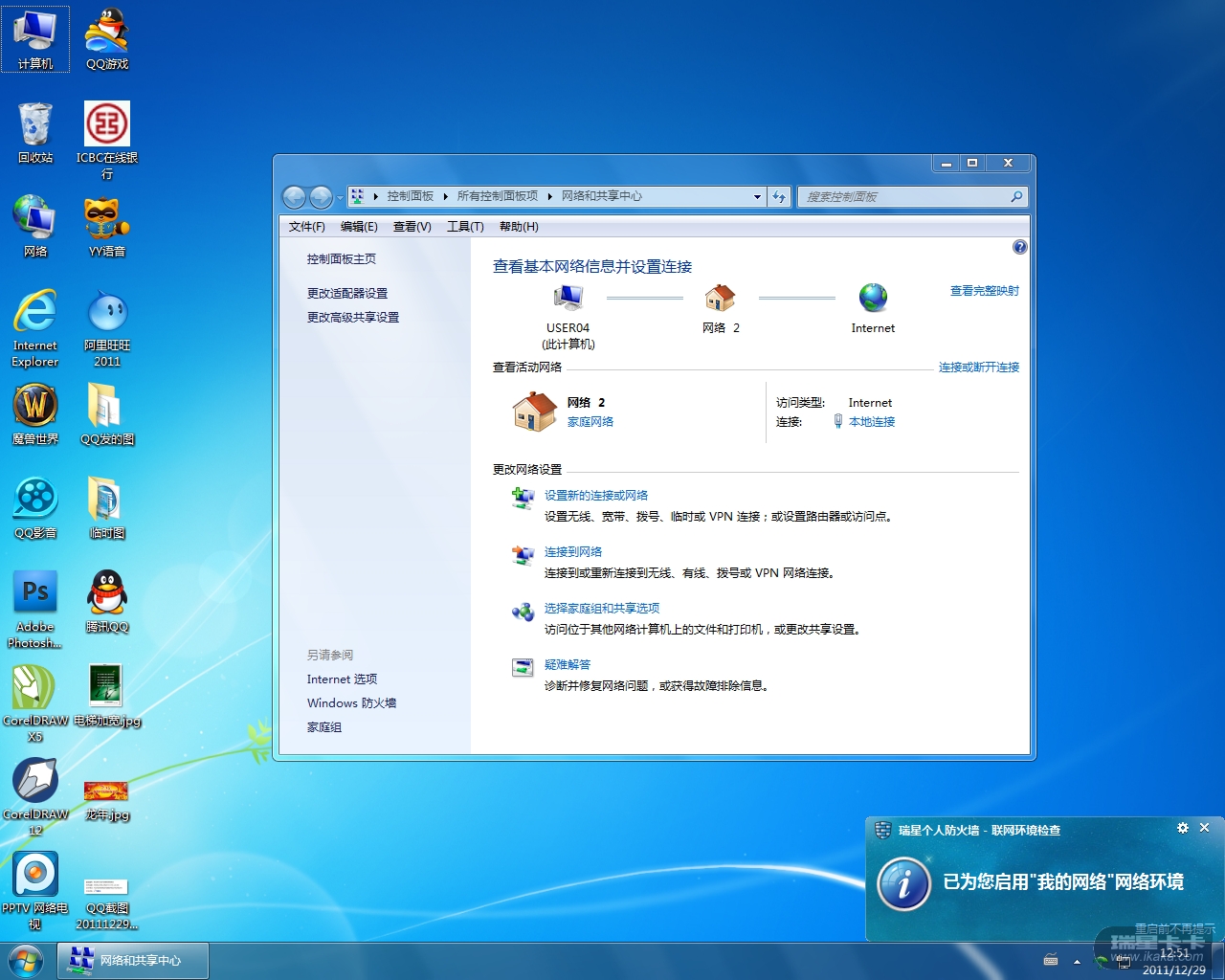Select the 腾讯QQ desktop icon
1225x980 pixels.
107,602
